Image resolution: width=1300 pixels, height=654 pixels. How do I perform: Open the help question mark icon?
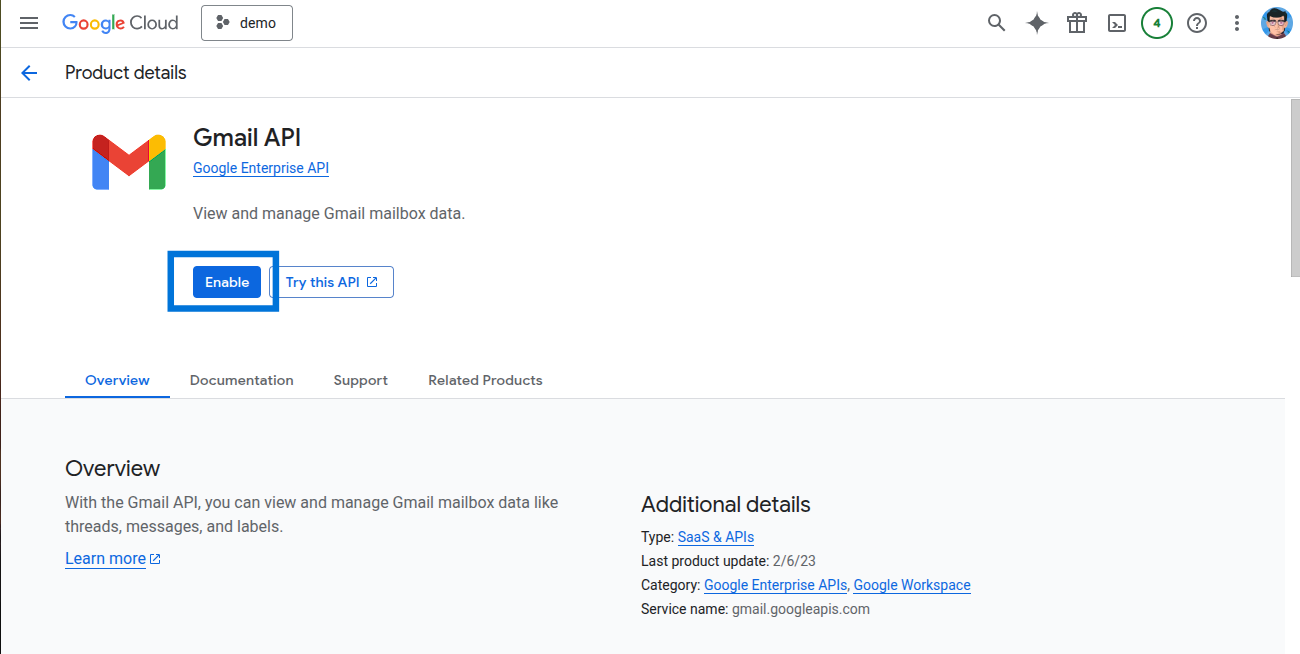(x=1197, y=23)
